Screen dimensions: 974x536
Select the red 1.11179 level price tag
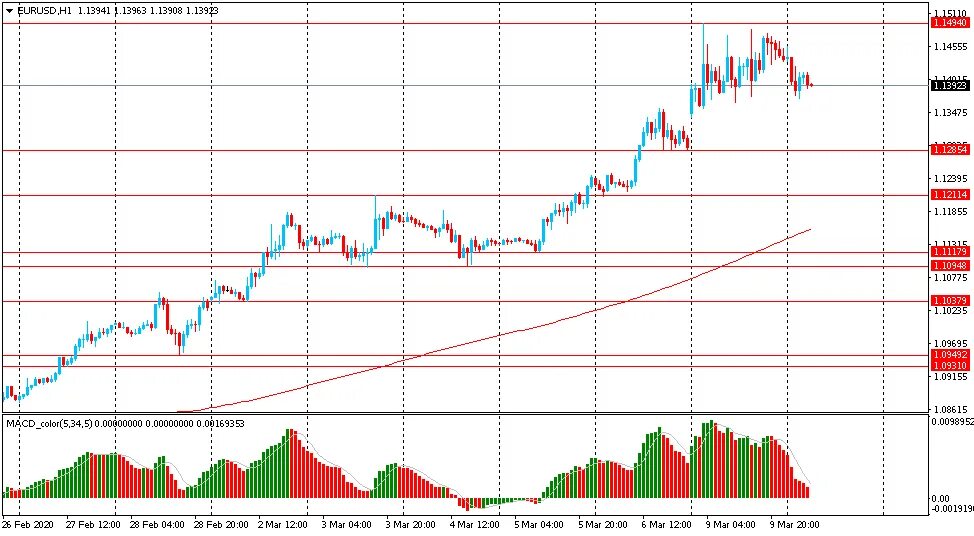(950, 252)
